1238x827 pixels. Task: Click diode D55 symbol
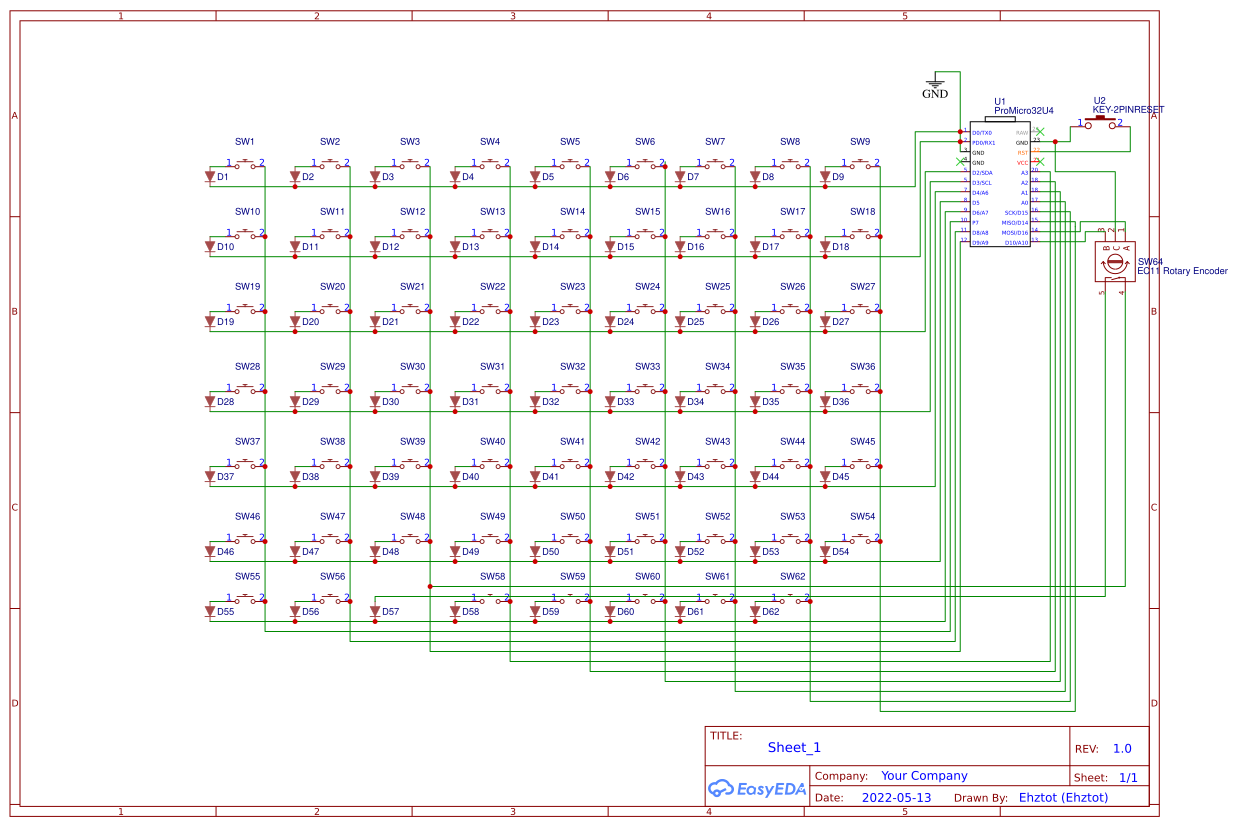point(212,611)
